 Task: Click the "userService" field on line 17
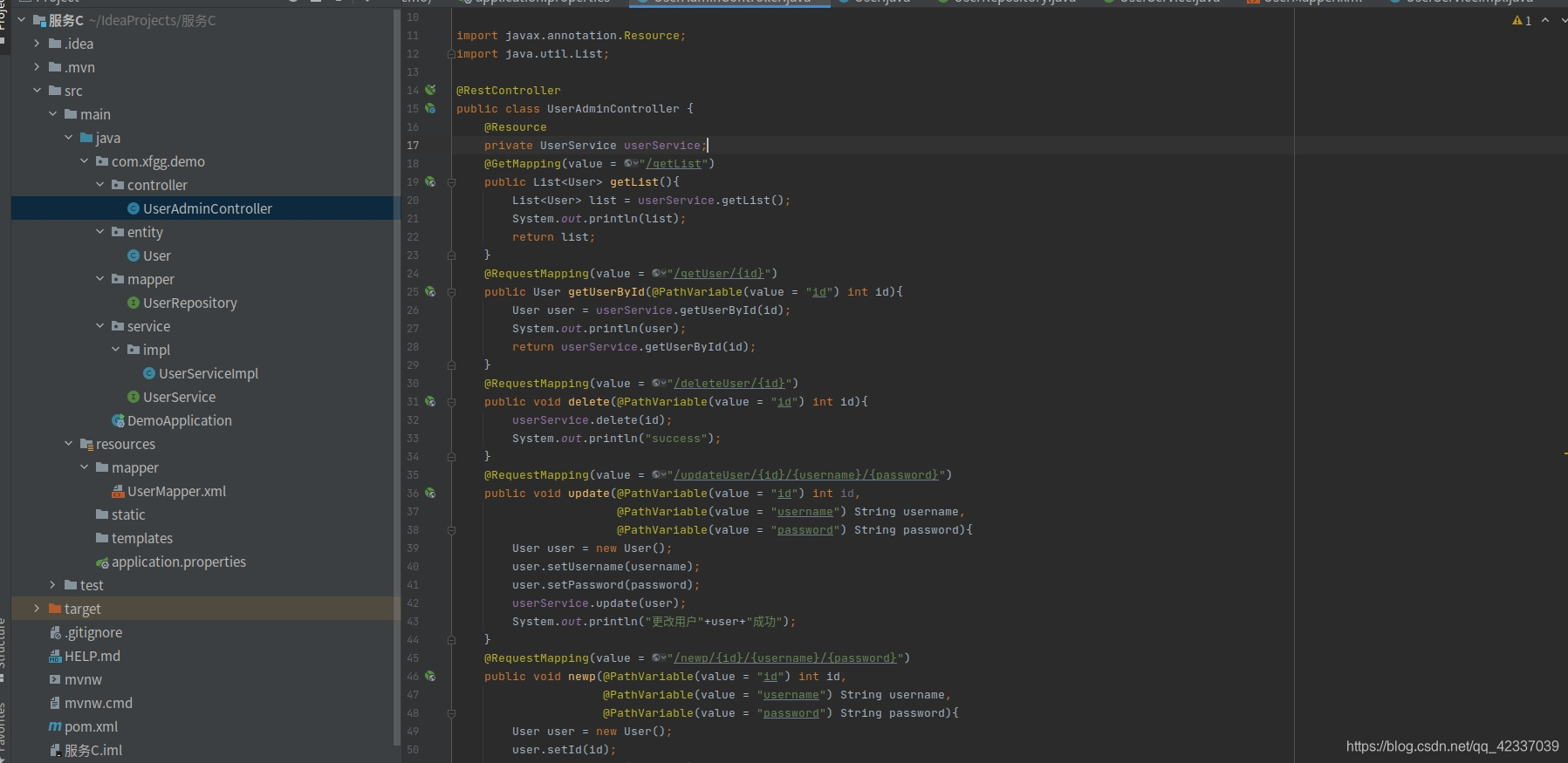[x=661, y=145]
